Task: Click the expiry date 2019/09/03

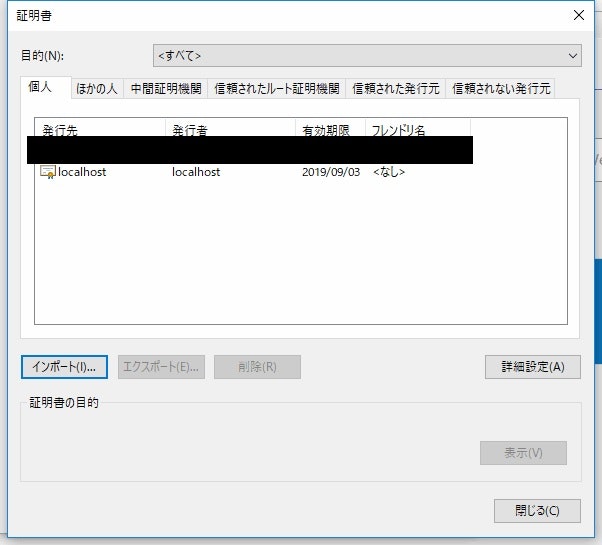Action: pyautogui.click(x=331, y=172)
